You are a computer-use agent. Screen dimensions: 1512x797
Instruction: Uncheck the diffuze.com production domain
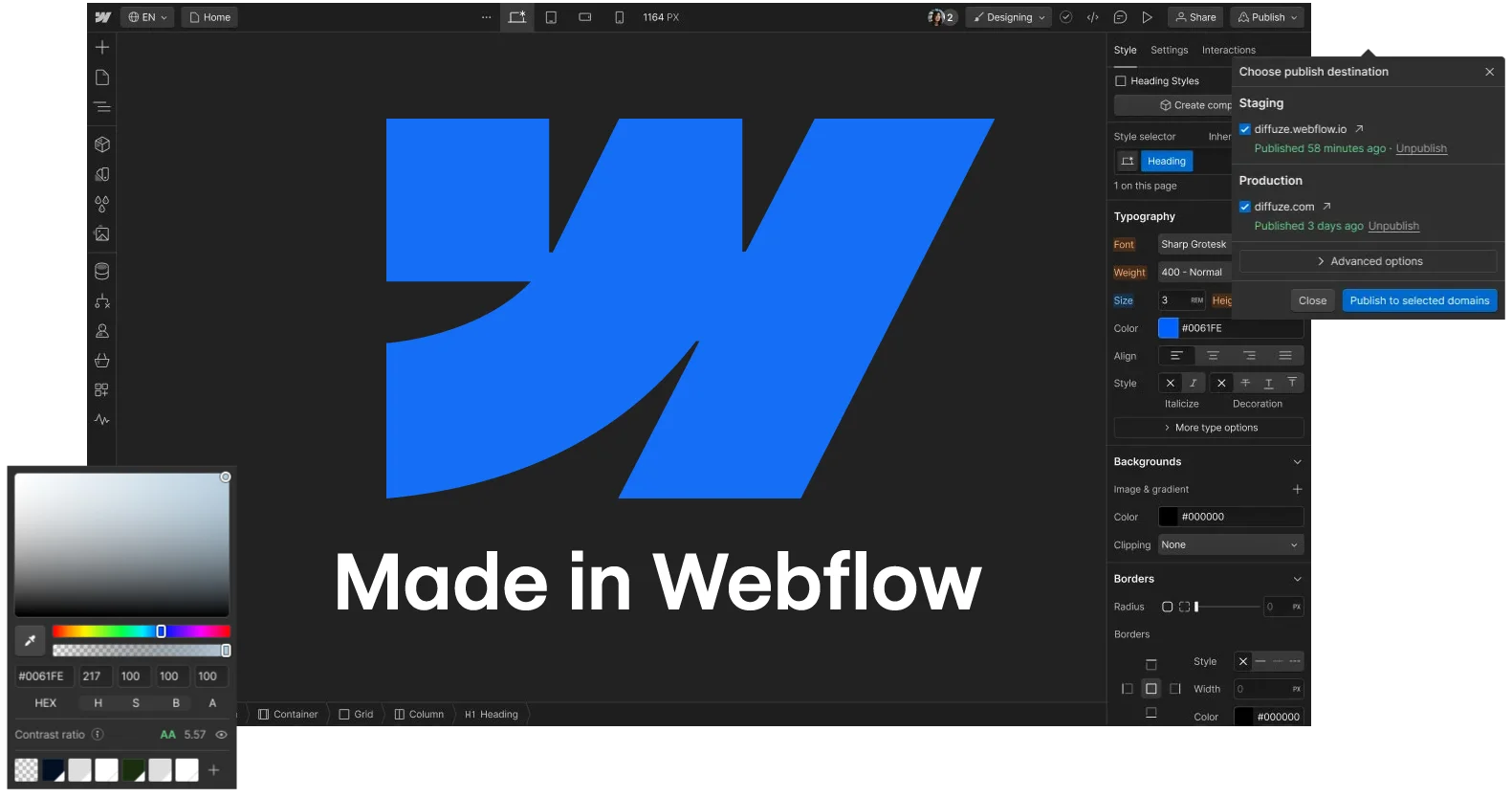[x=1245, y=207]
